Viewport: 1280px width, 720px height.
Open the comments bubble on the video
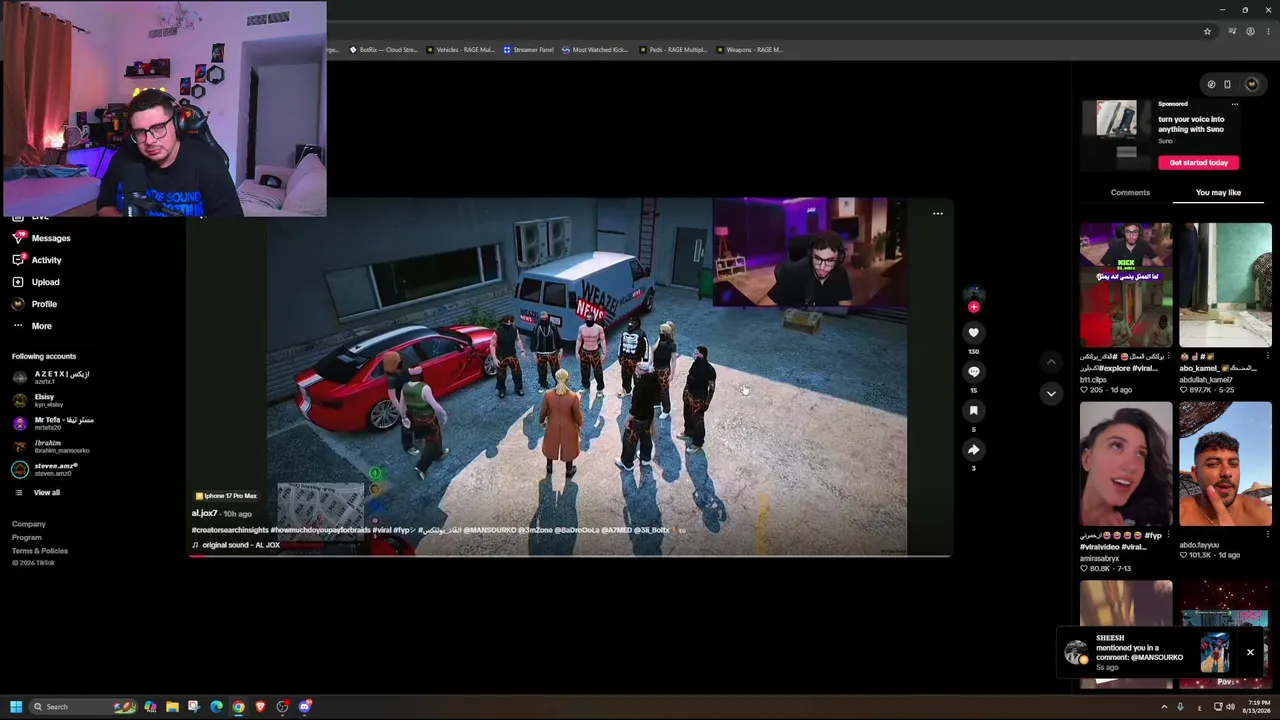(973, 372)
